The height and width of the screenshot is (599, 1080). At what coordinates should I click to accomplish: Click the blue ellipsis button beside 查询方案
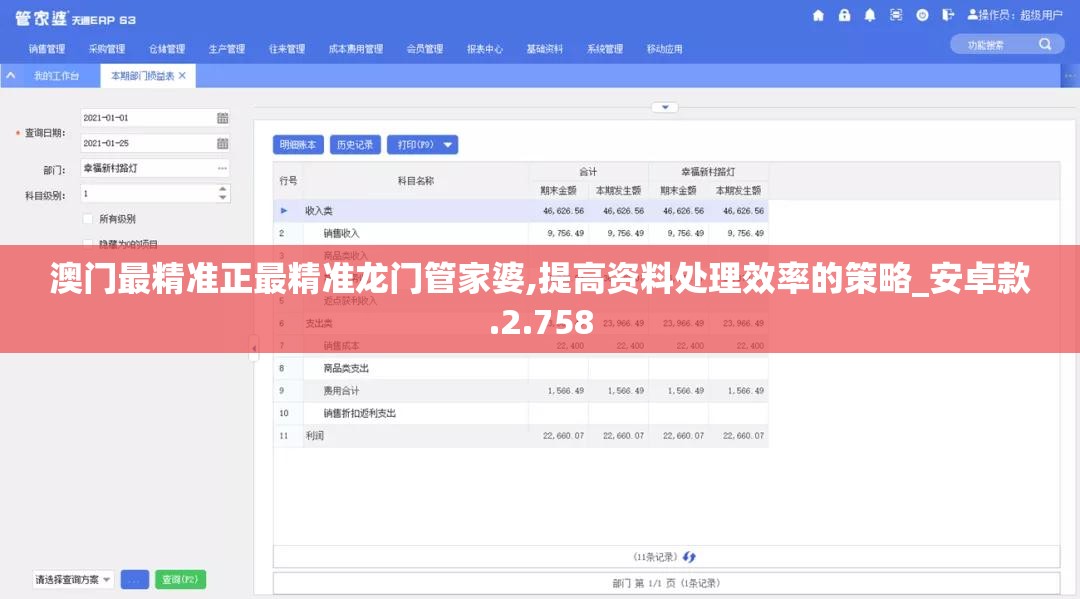click(x=134, y=580)
